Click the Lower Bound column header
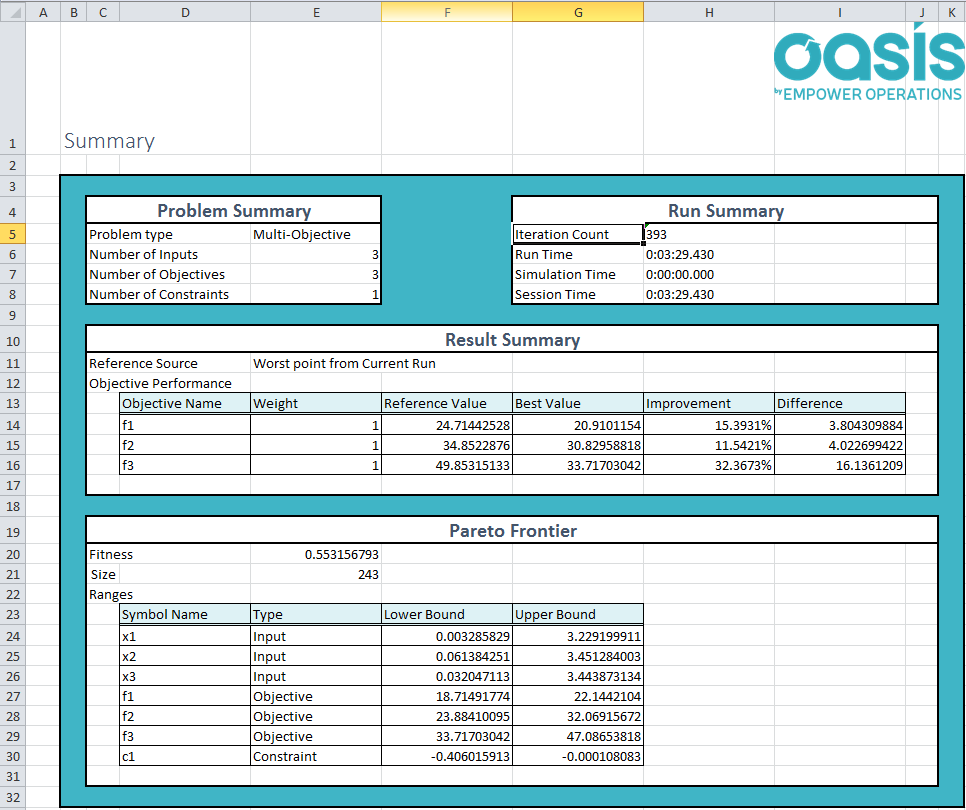Screen dimensions: 966x810 (x=447, y=614)
